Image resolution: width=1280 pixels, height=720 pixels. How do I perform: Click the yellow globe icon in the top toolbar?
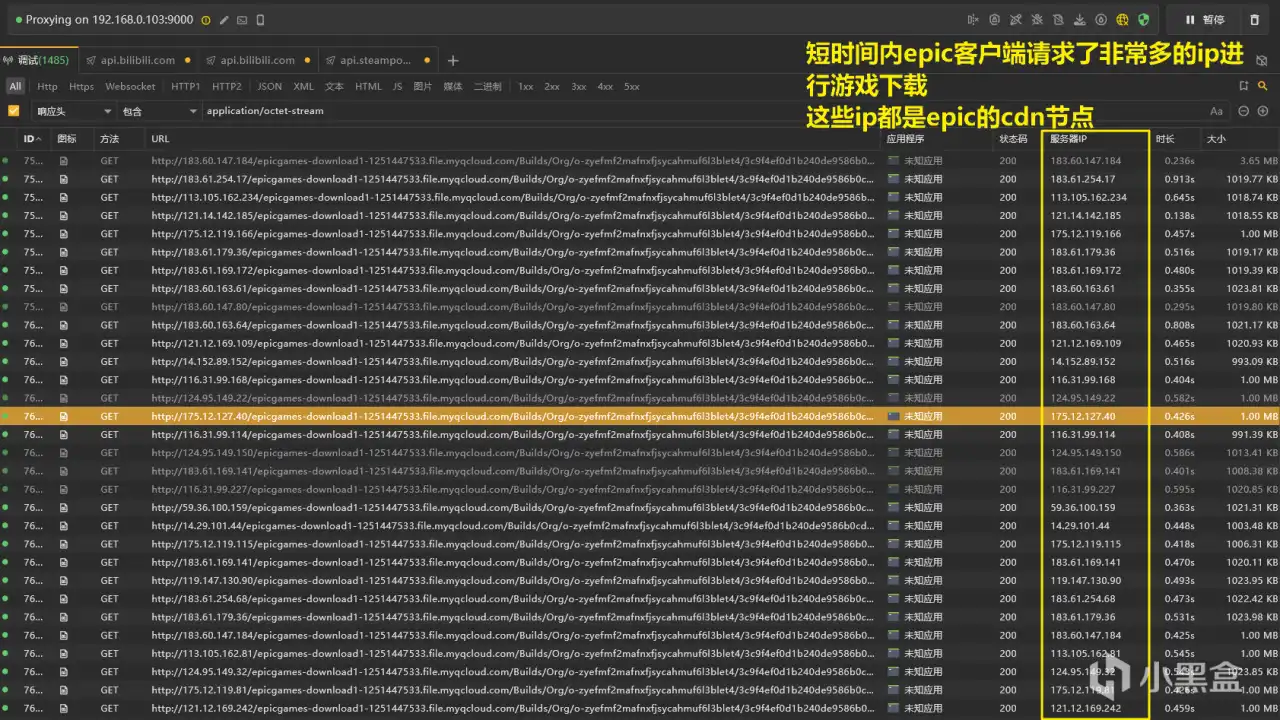pyautogui.click(x=1123, y=20)
